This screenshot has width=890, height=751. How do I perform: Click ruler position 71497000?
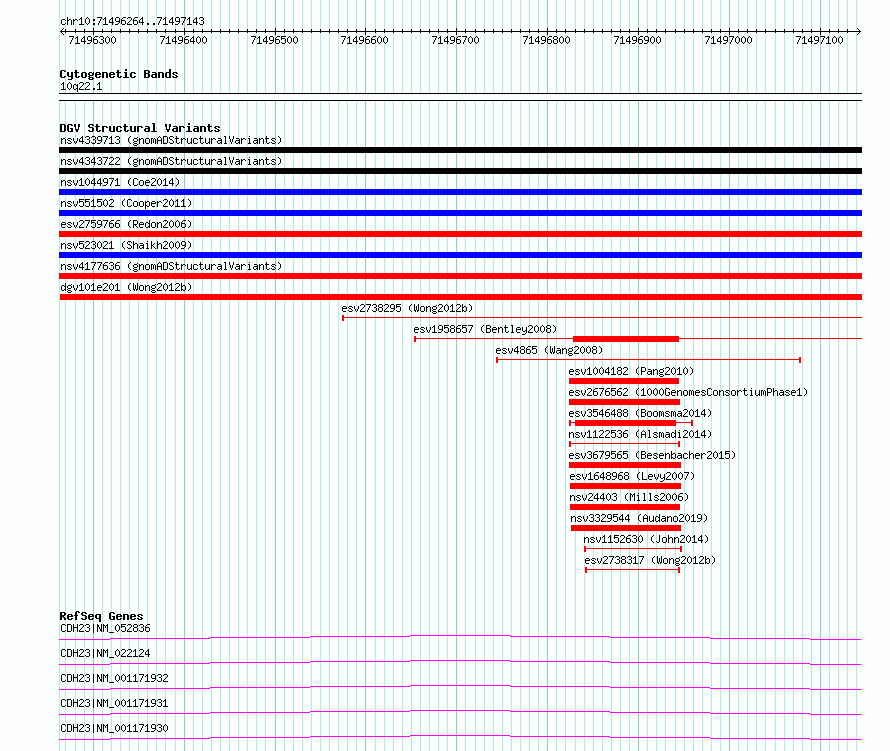728,40
